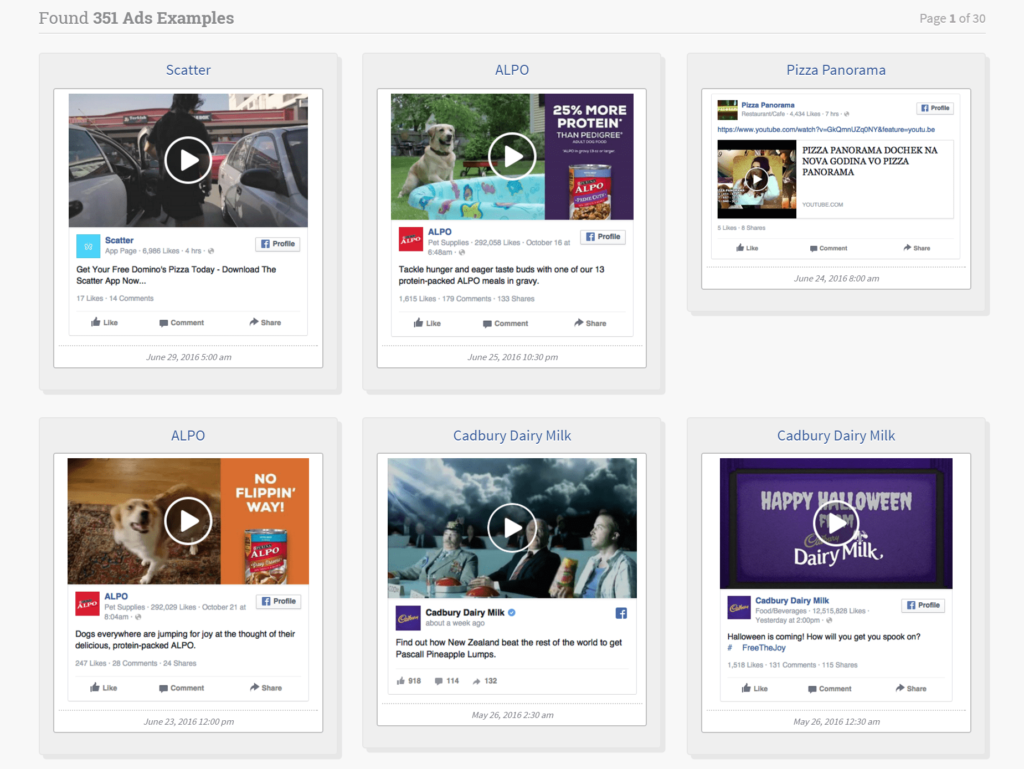
Task: Play the Scatter ad video
Action: click(188, 160)
